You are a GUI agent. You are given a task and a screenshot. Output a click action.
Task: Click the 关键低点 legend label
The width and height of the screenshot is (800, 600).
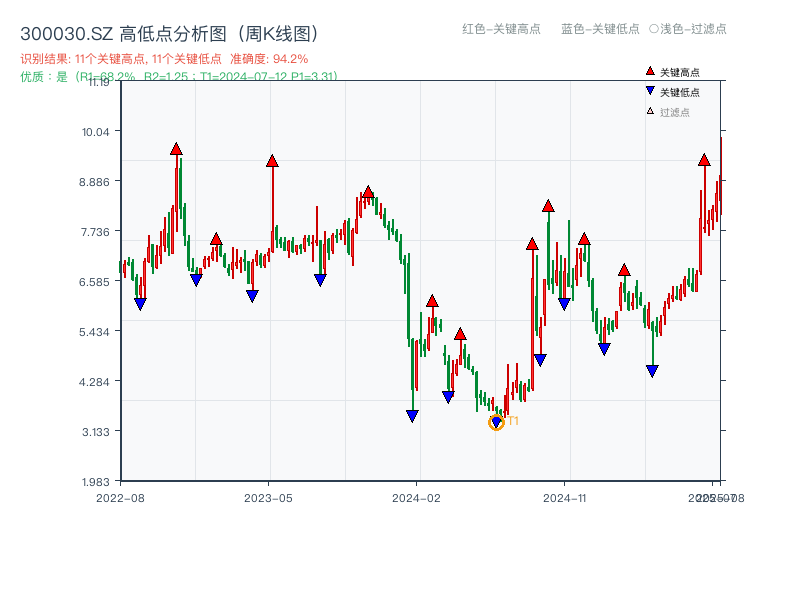(x=680, y=92)
